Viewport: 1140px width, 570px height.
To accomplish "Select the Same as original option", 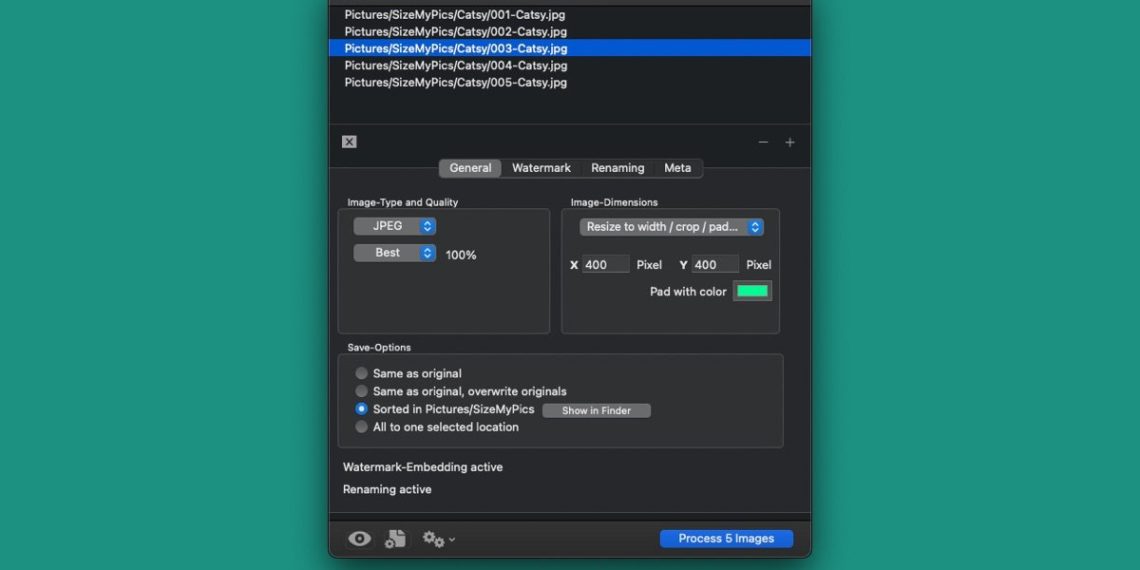I will (362, 373).
